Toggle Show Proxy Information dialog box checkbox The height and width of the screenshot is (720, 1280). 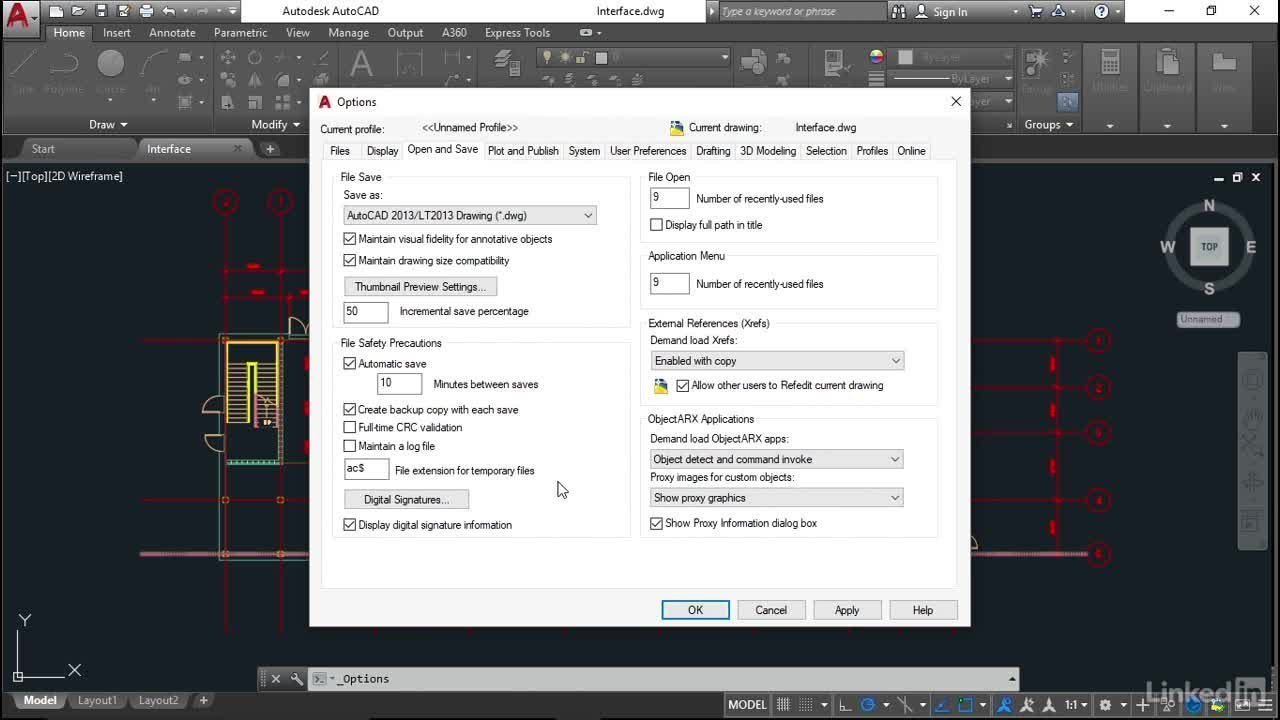point(657,523)
